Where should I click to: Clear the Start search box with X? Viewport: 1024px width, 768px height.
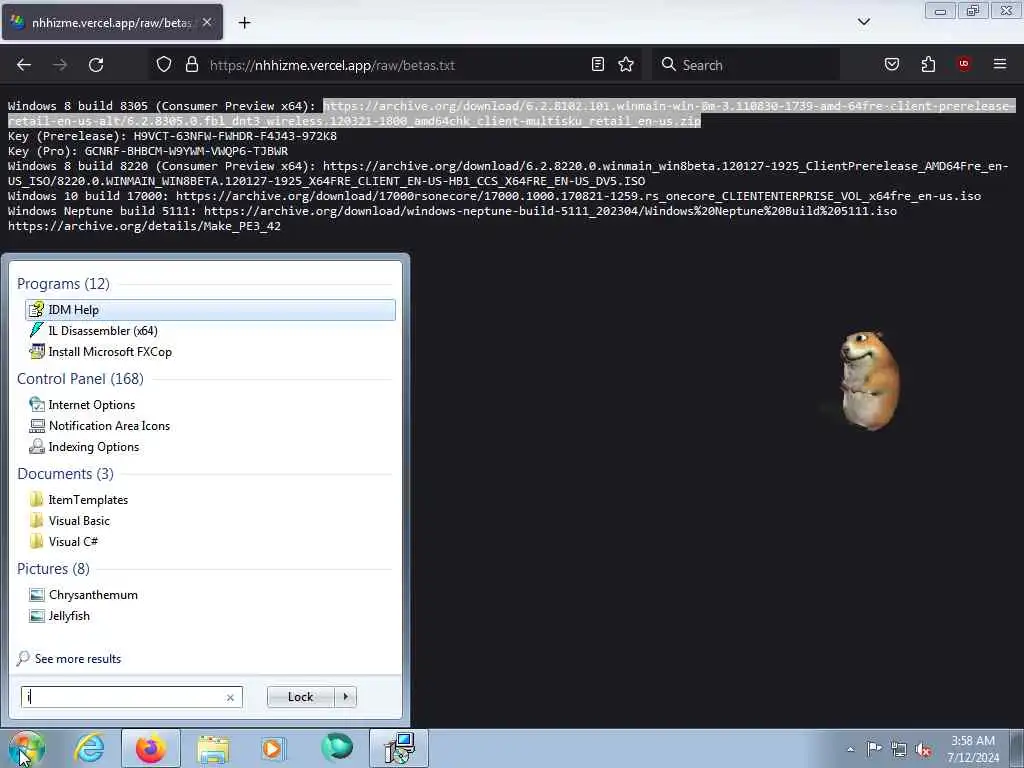230,697
